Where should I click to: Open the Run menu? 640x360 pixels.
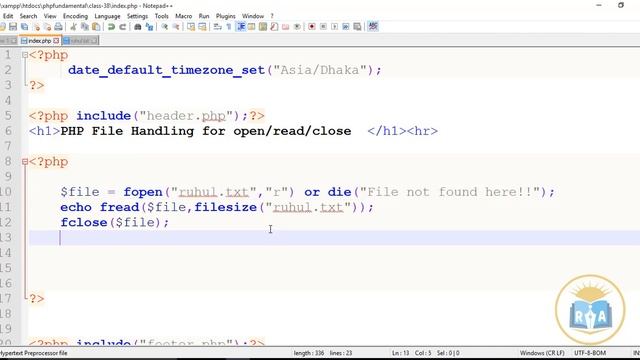pyautogui.click(x=204, y=16)
